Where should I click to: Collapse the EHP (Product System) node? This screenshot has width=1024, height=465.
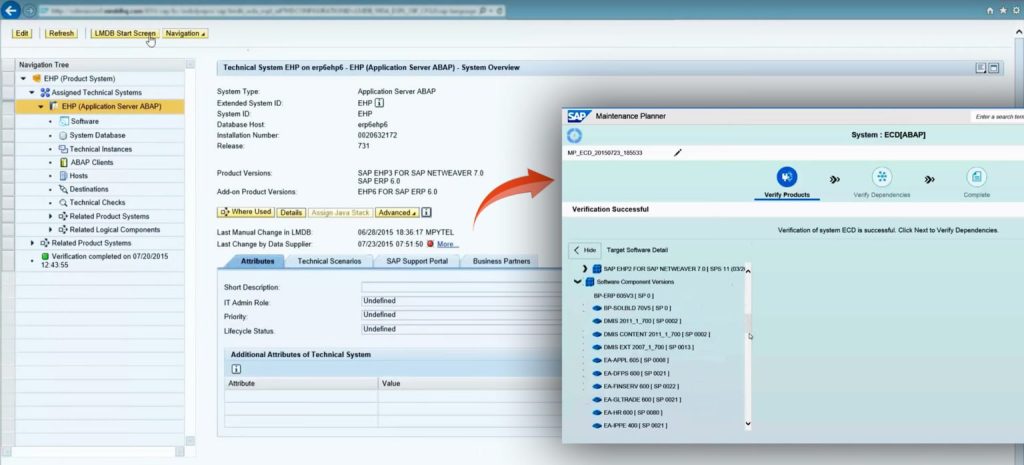tap(24, 78)
